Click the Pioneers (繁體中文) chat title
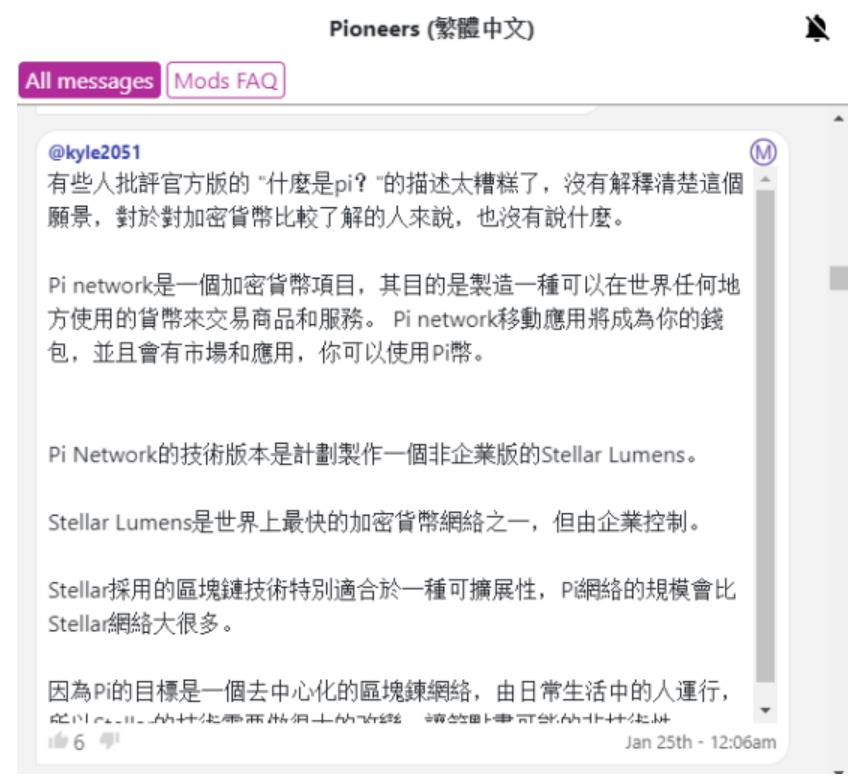The width and height of the screenshot is (865, 779). [431, 29]
